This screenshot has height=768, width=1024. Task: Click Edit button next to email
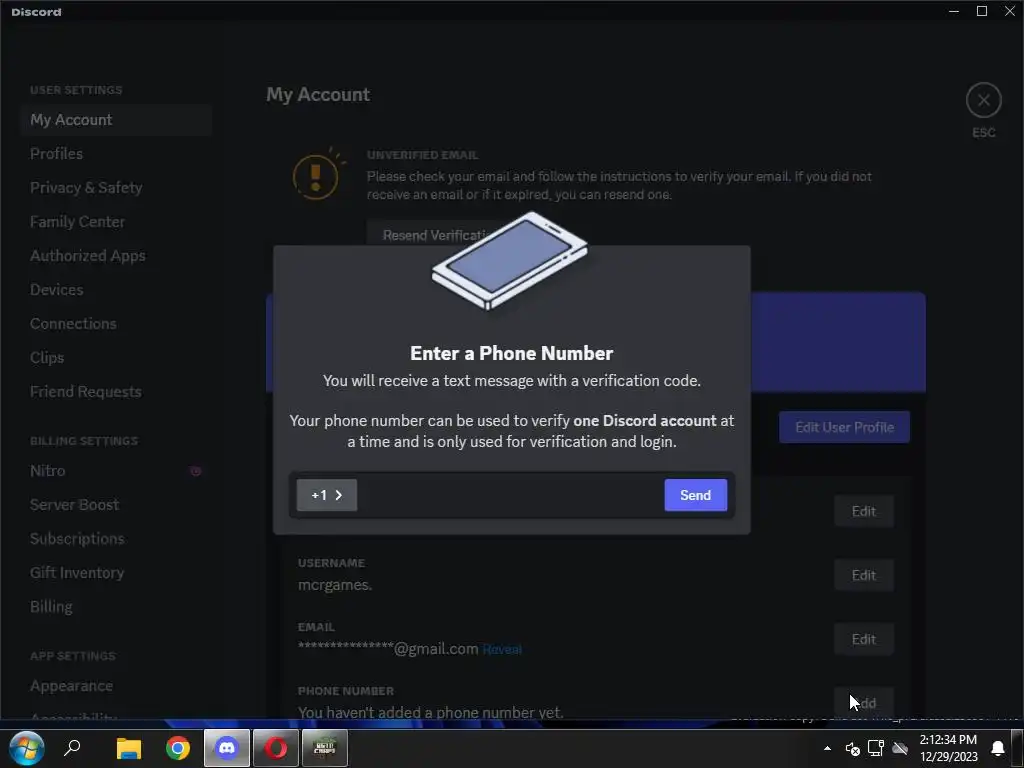point(863,639)
